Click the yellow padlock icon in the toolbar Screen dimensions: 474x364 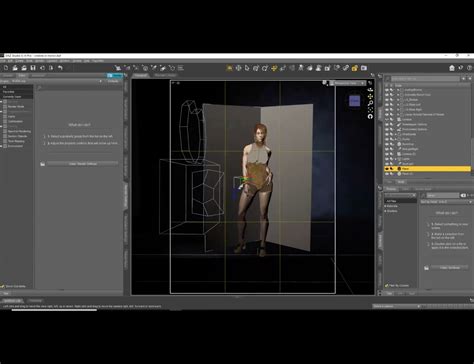point(355,68)
